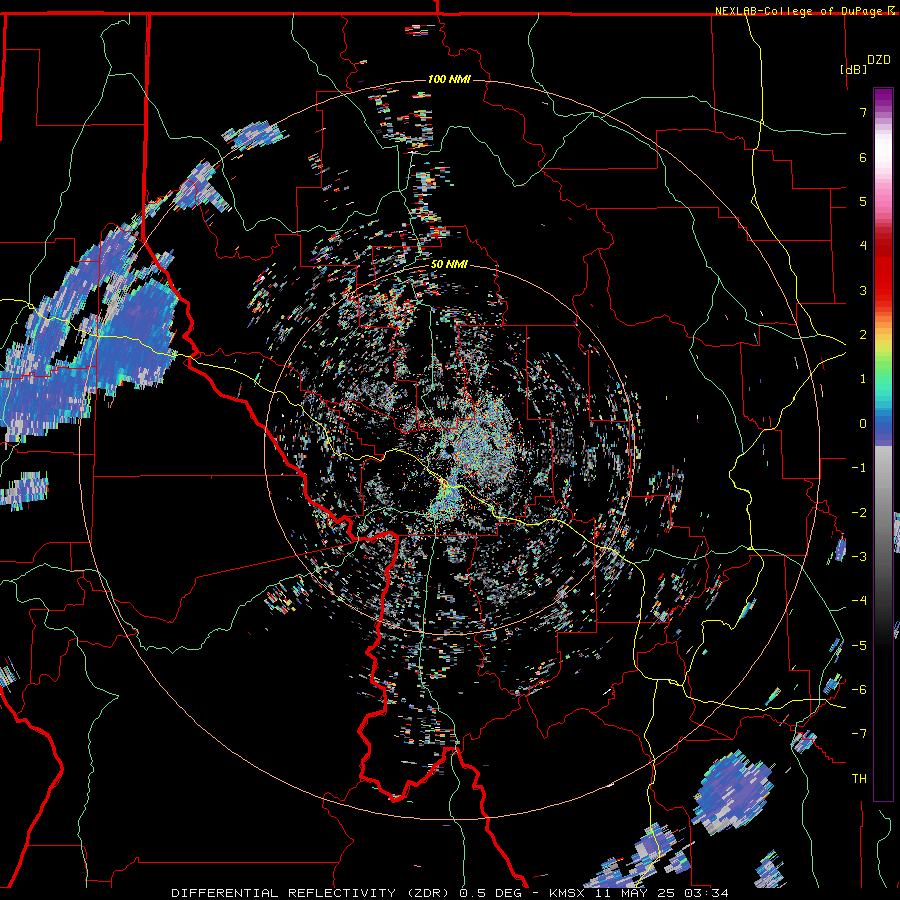Click the 50 NMI range ring label

pos(449,265)
